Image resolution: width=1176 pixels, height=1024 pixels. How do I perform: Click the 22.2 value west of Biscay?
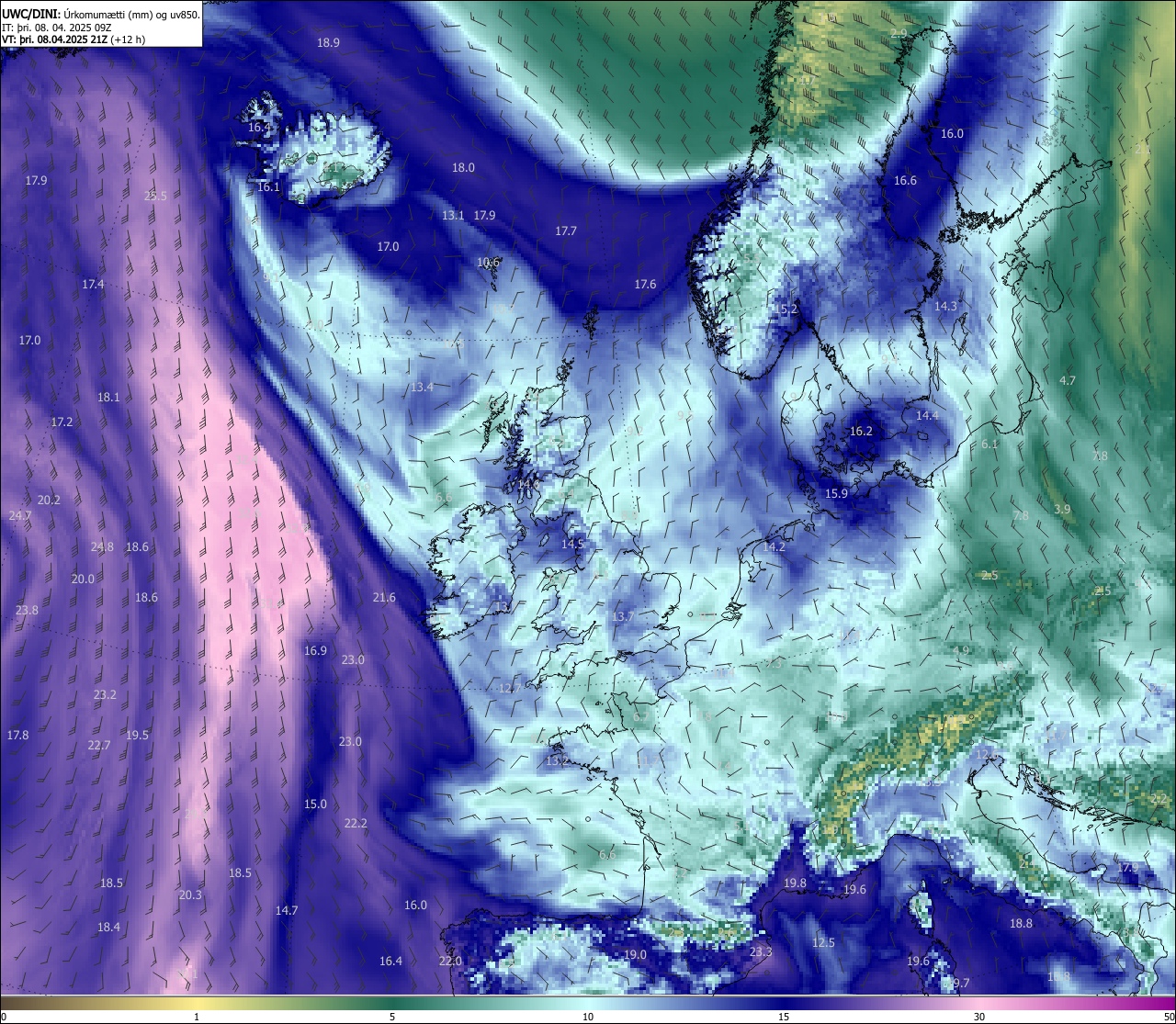356,824
